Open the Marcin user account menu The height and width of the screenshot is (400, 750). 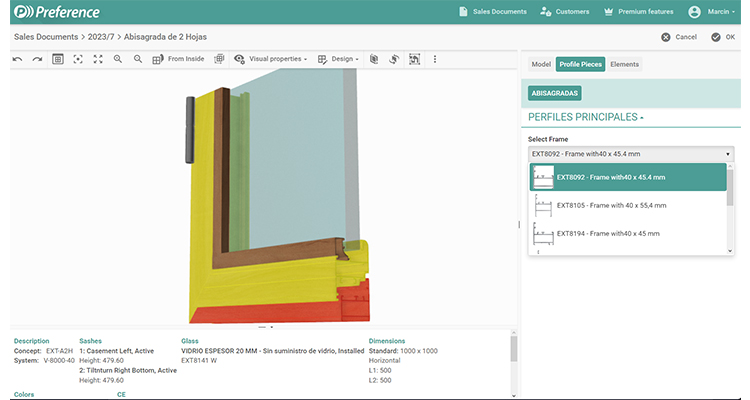tap(712, 11)
